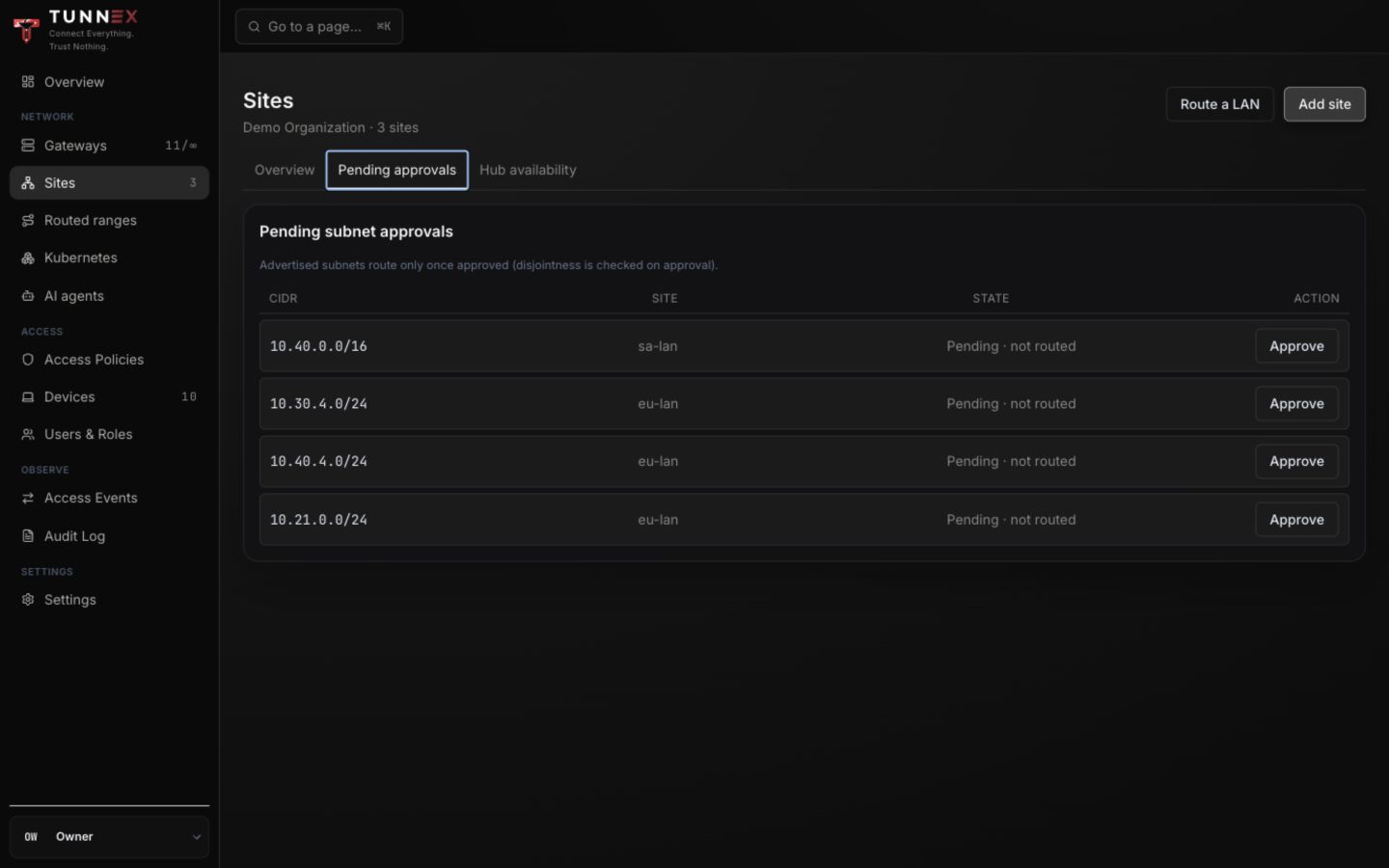Approve subnet 10.40.4.0/24
Image resolution: width=1389 pixels, height=868 pixels.
click(1295, 462)
